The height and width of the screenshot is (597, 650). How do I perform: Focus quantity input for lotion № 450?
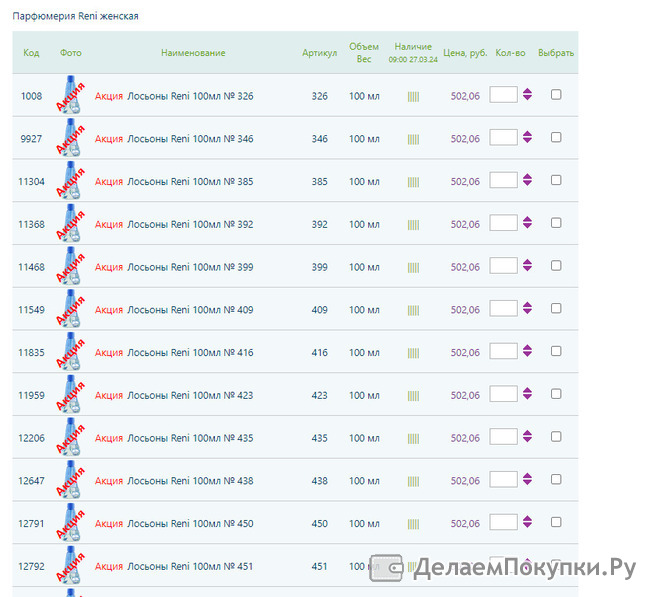(x=503, y=522)
